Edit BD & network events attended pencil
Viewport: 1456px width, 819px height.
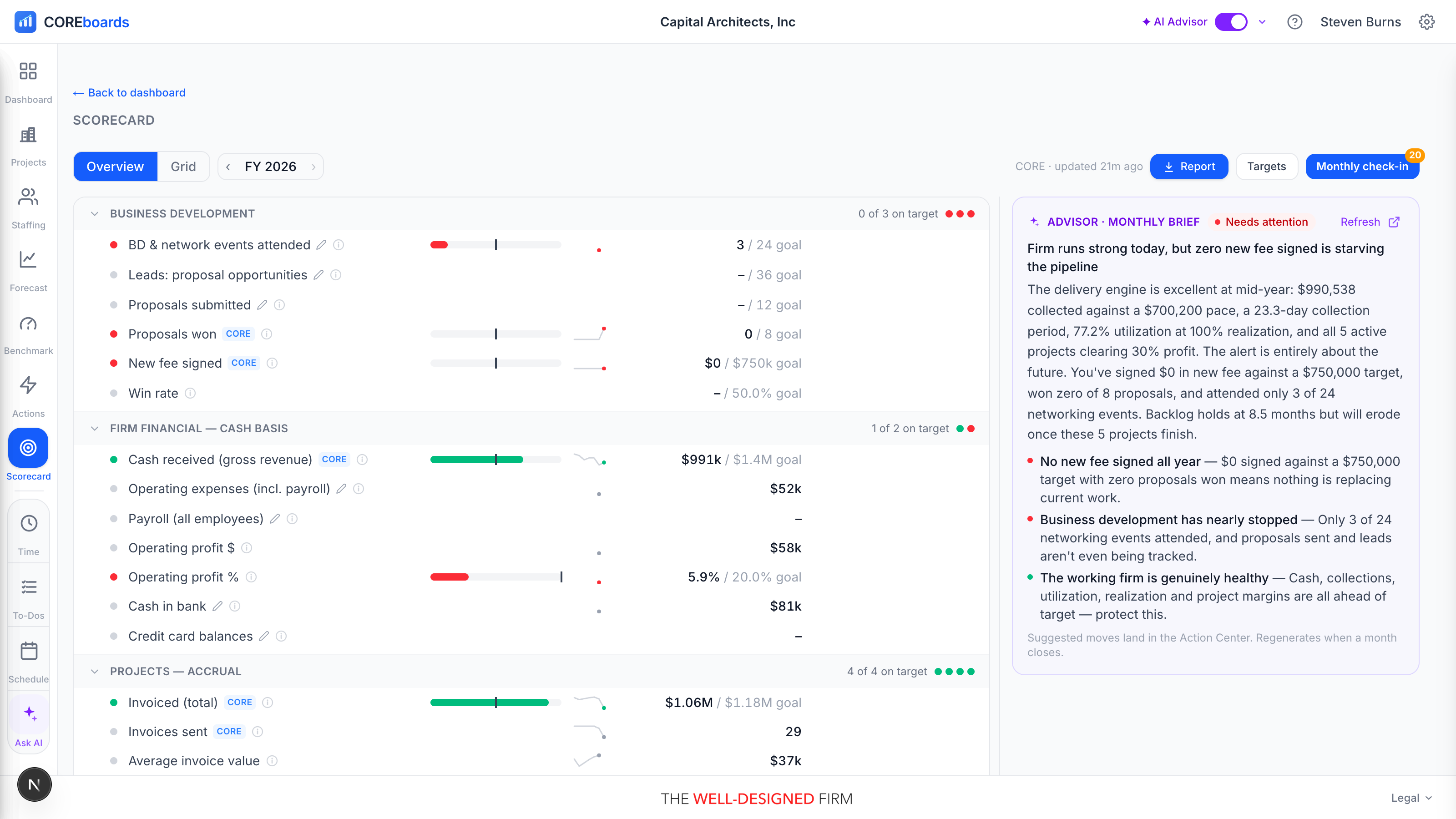click(x=321, y=245)
